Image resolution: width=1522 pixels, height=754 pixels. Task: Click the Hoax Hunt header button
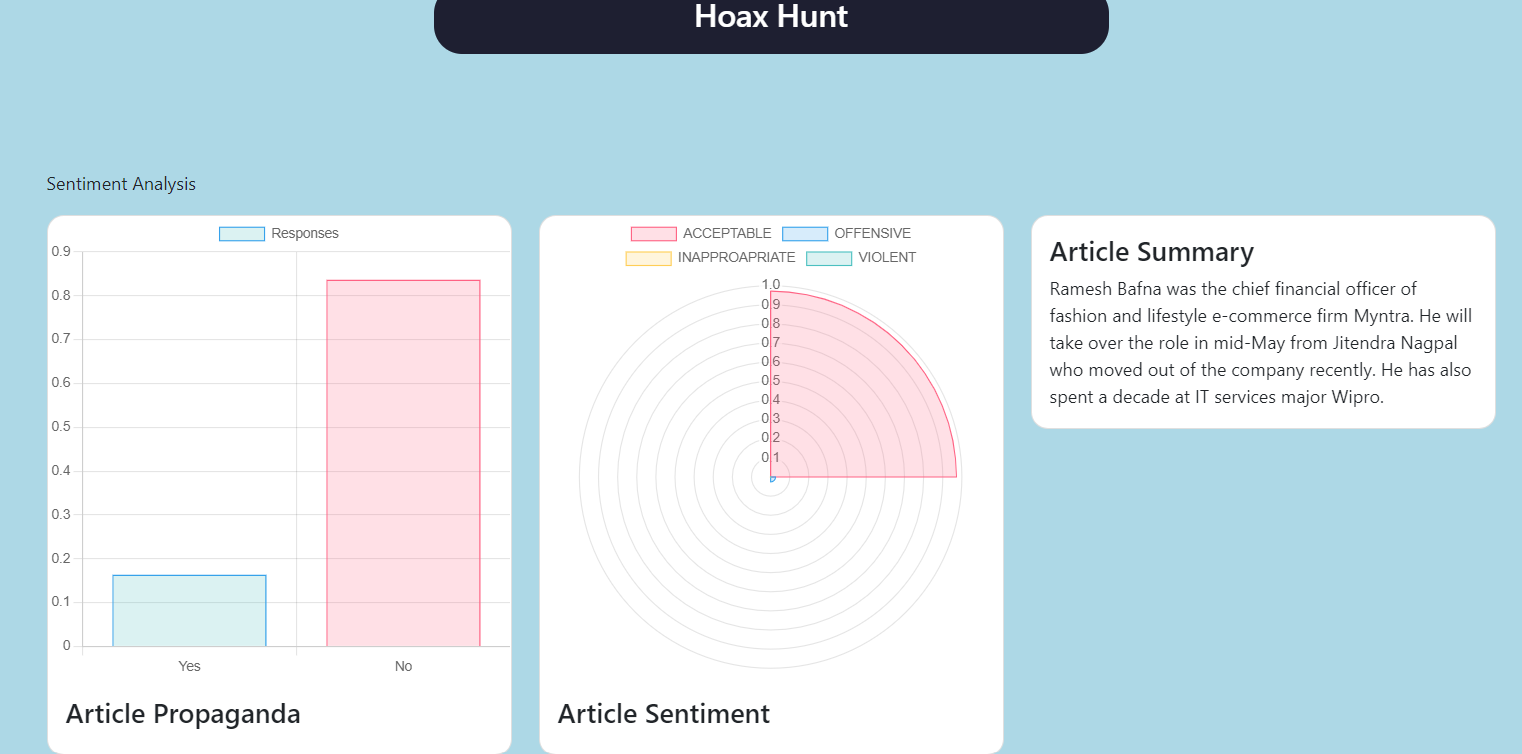tap(771, 17)
